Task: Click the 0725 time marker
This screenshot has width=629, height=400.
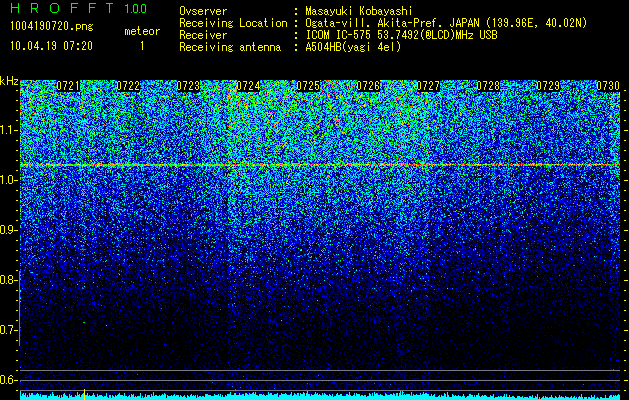Action: 308,86
